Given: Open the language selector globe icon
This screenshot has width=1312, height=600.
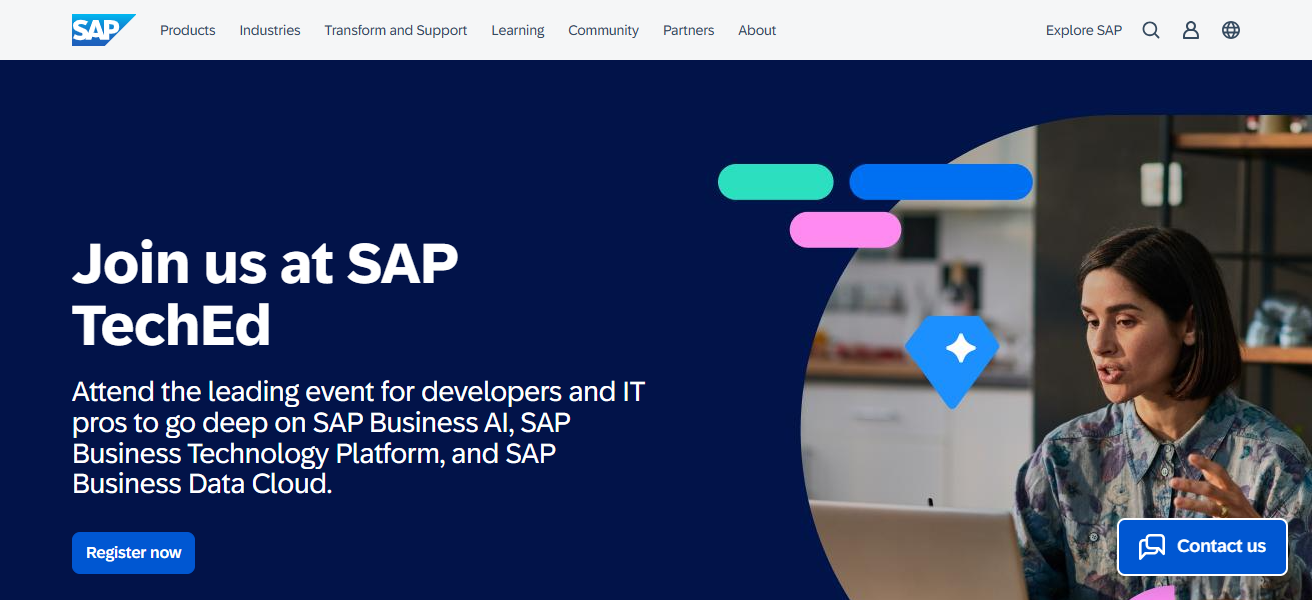Looking at the screenshot, I should pyautogui.click(x=1230, y=30).
